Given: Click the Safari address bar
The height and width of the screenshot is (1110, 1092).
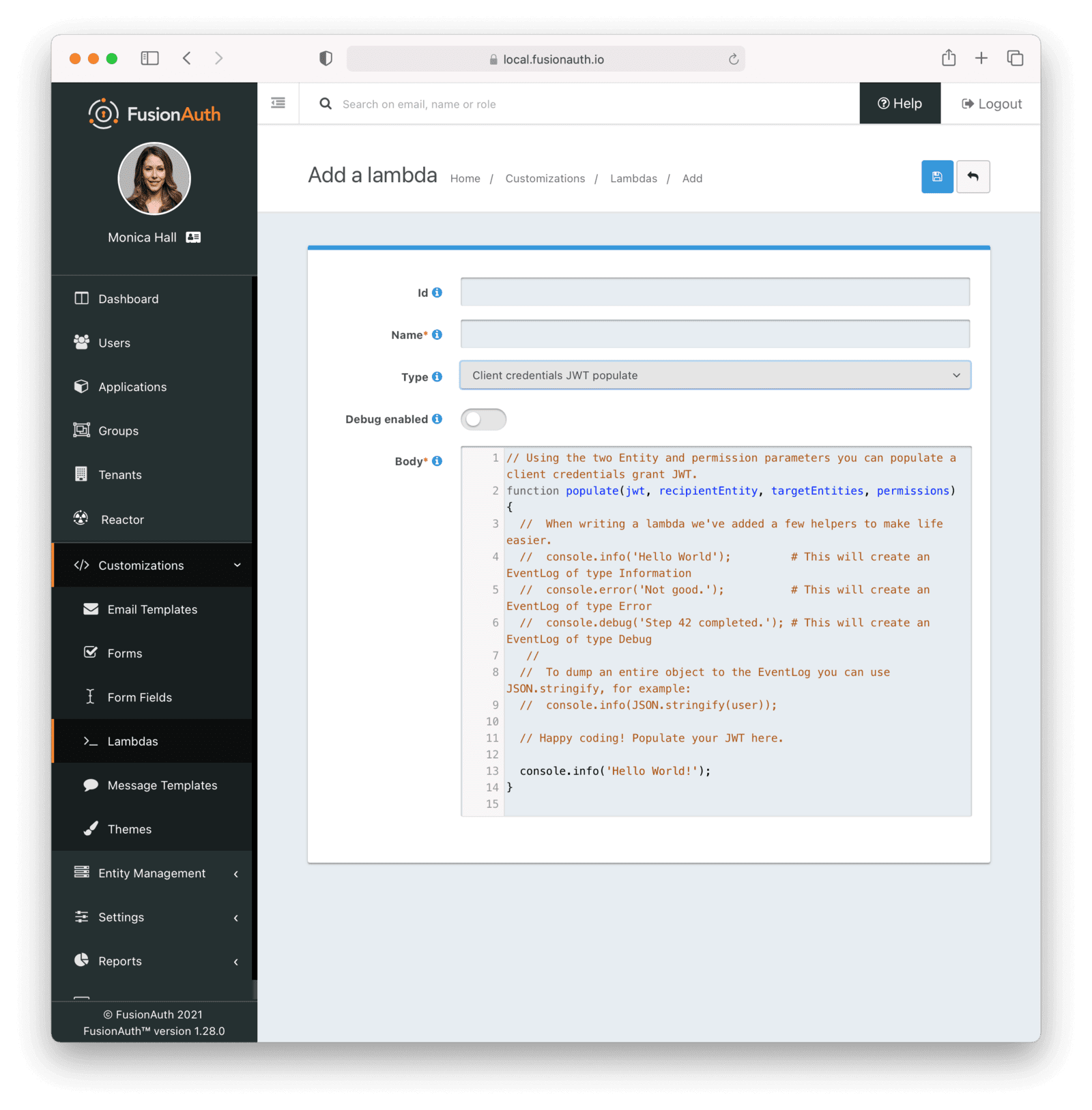Looking at the screenshot, I should (545, 59).
